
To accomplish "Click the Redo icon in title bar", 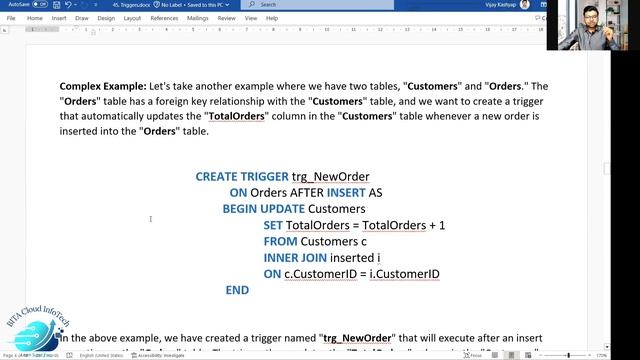I will [85, 4].
